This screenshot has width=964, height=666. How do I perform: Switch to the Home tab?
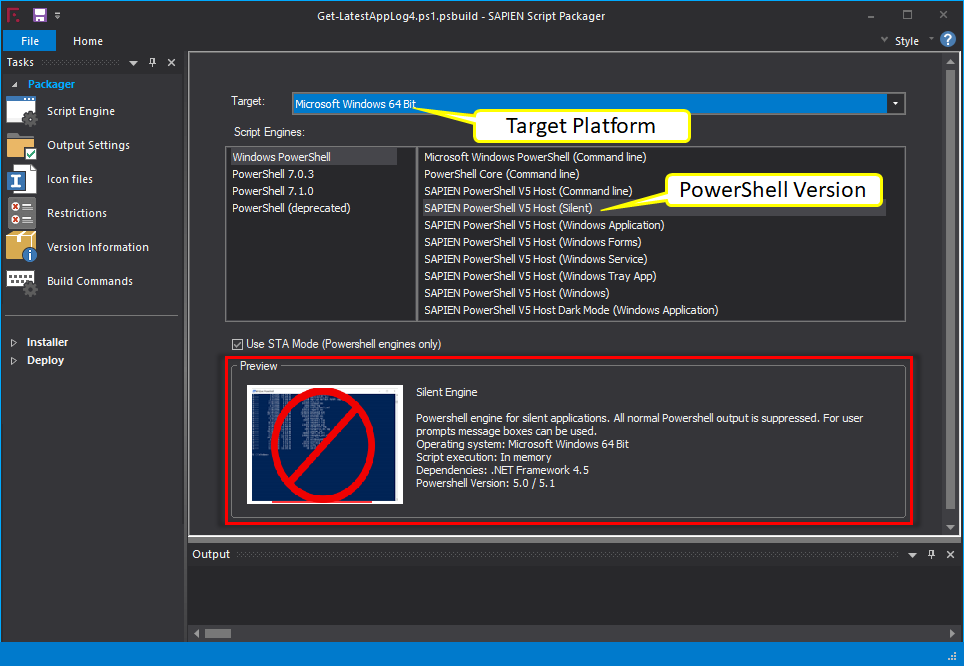pos(88,41)
